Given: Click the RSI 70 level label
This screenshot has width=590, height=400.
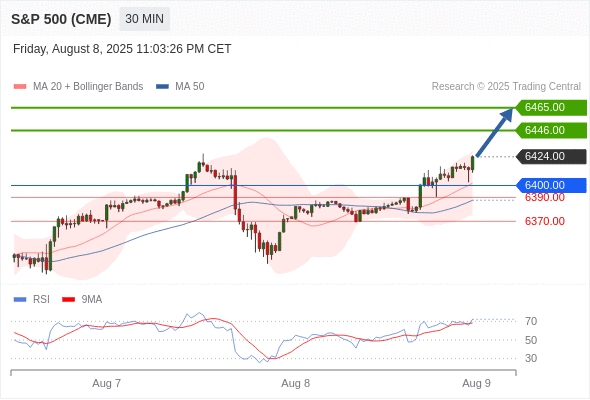Looking at the screenshot, I should coord(531,321).
